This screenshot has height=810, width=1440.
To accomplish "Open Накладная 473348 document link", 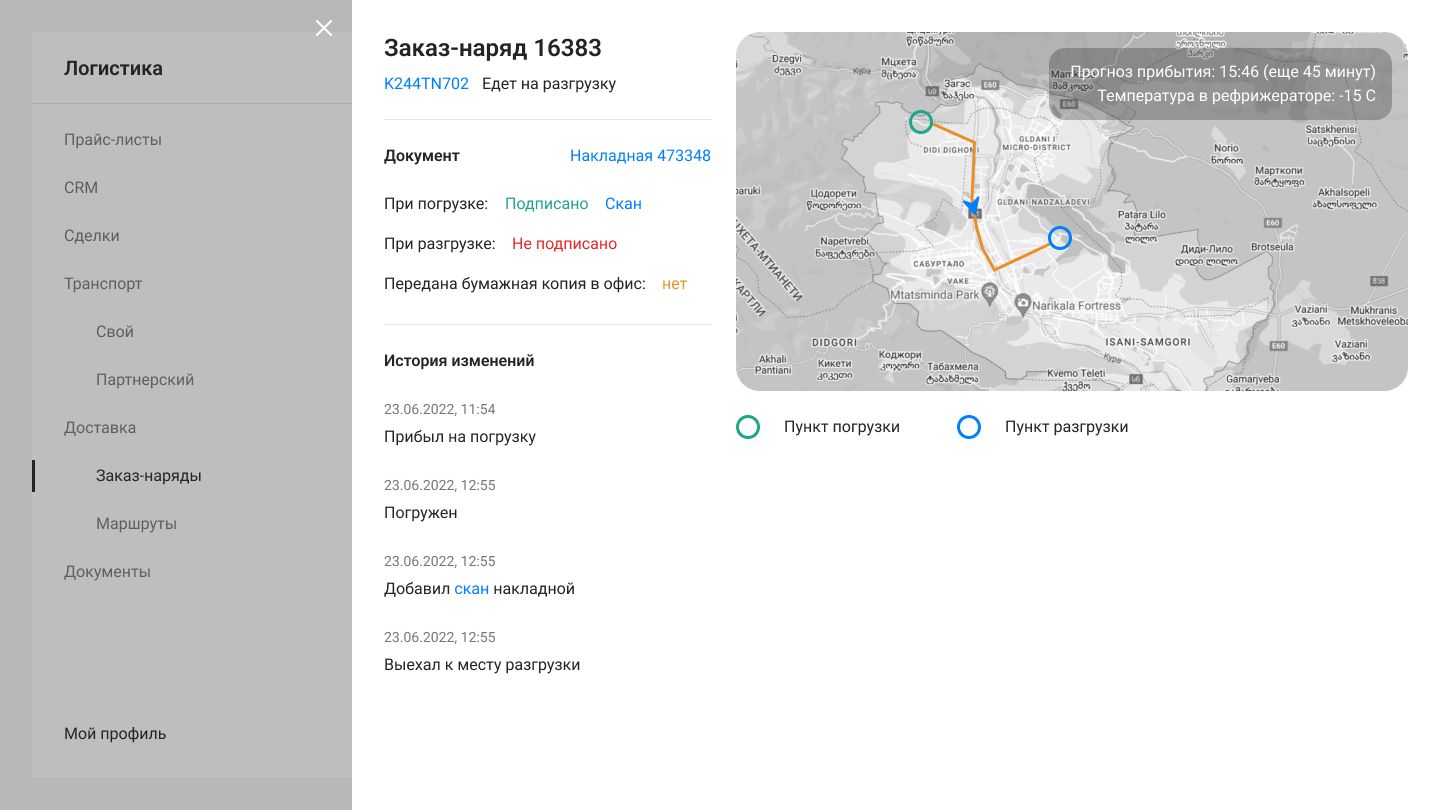I will 640,156.
